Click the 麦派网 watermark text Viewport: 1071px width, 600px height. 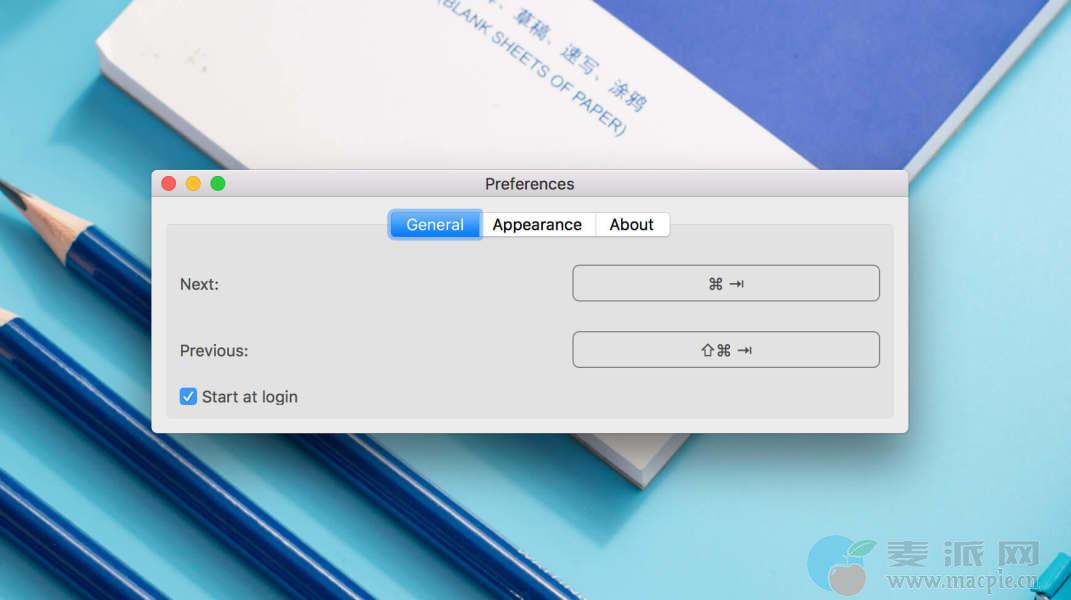point(963,555)
